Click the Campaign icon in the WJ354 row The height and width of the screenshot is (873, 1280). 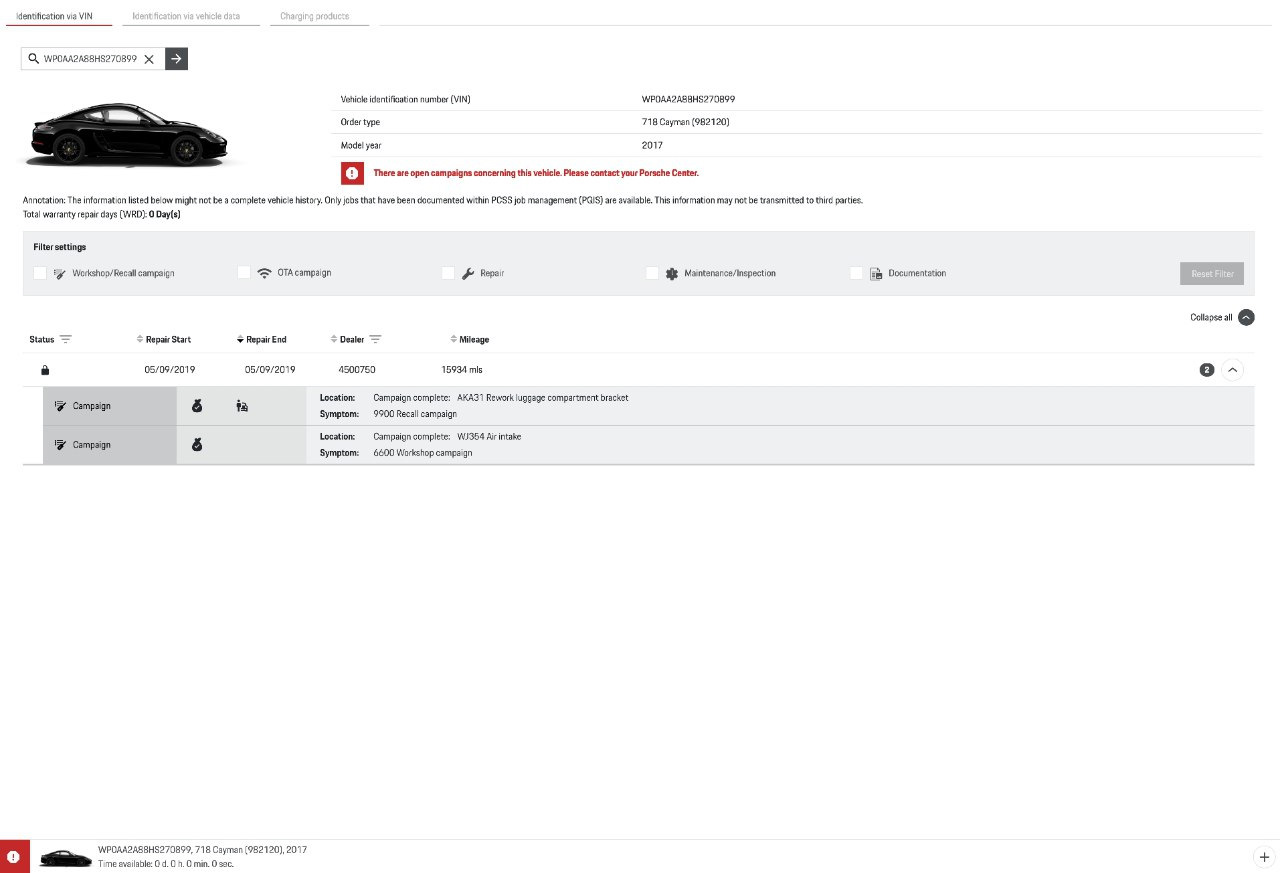(x=60, y=444)
